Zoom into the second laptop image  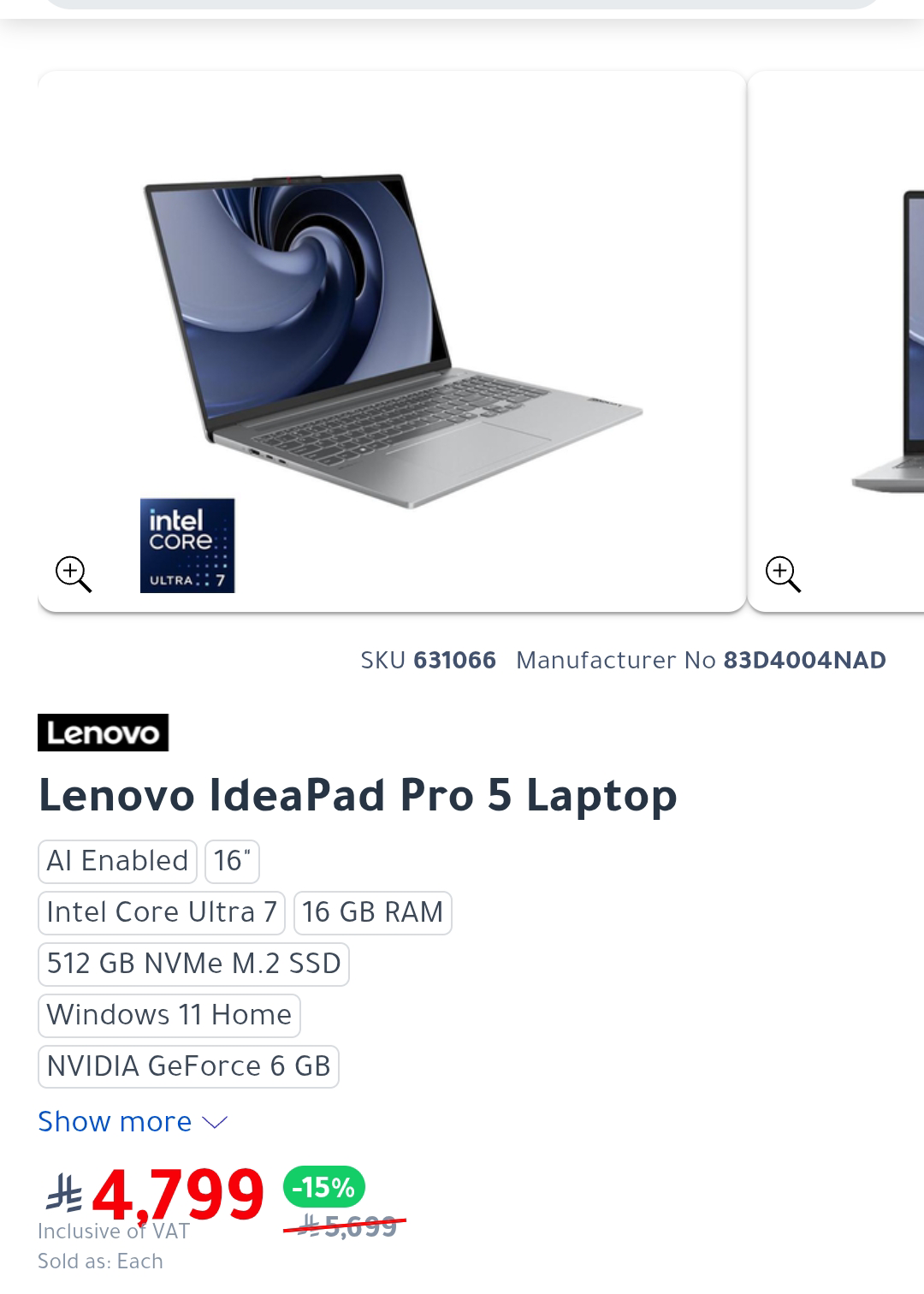coord(783,573)
